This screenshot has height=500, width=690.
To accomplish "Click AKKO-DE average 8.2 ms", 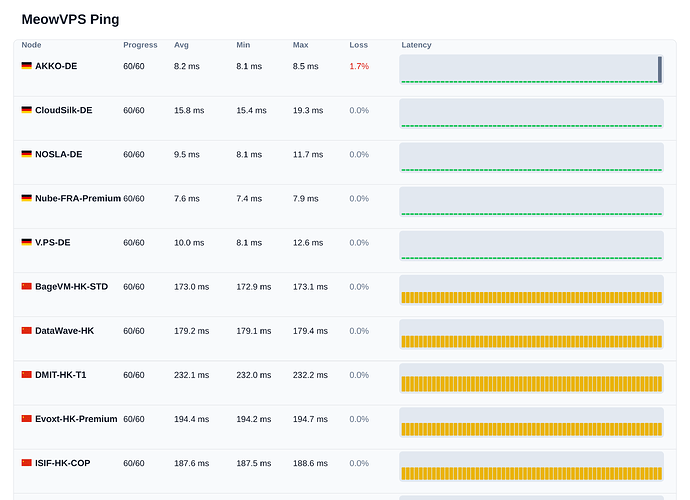I will point(187,66).
